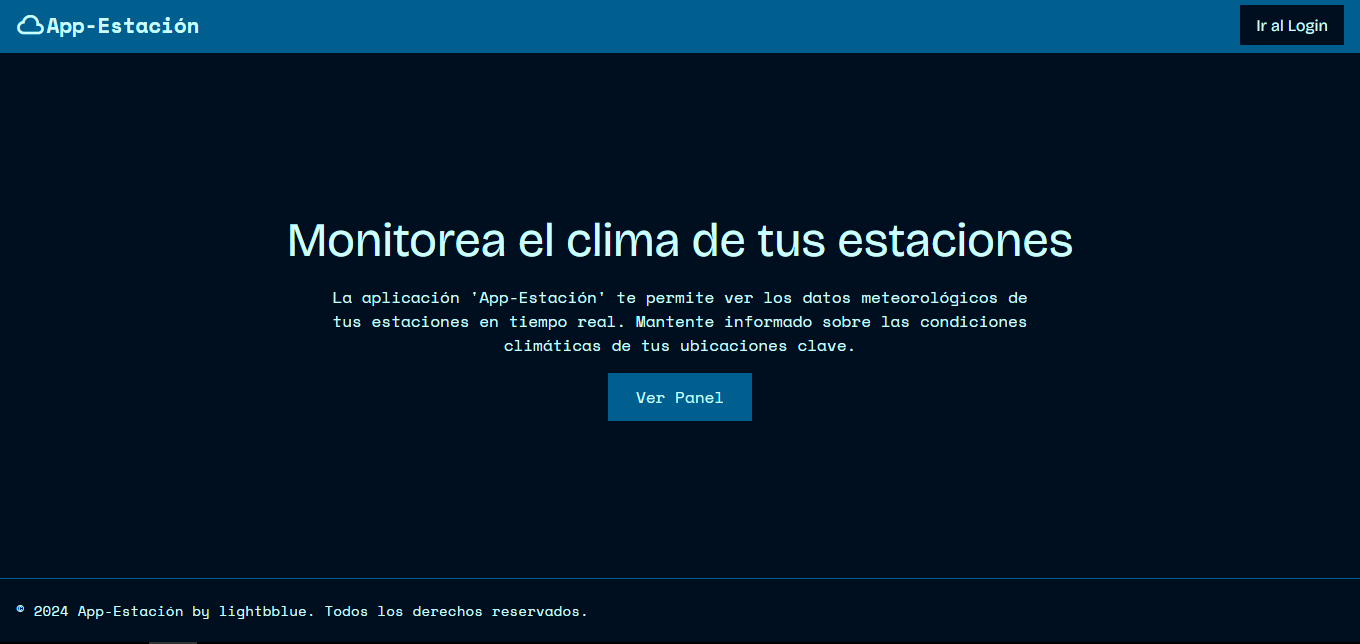Click the '© 2024 App-Estación by lightbblue' footer text
The width and height of the screenshot is (1360, 644).
302,611
